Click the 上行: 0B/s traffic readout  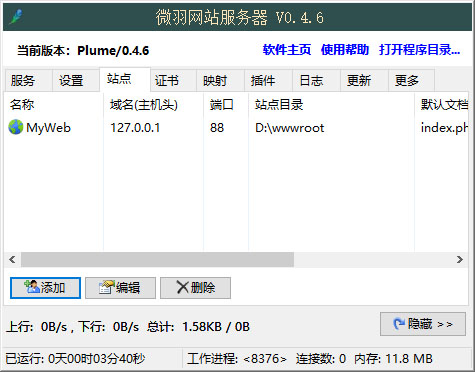click(37, 327)
